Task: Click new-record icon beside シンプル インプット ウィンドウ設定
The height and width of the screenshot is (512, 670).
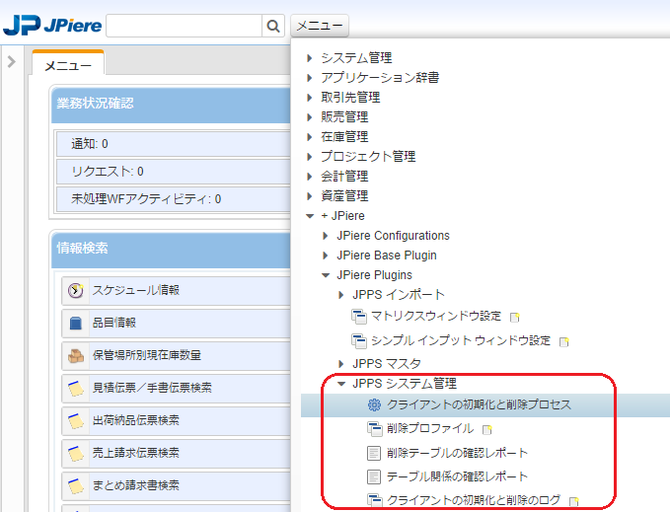Action: pyautogui.click(x=564, y=341)
